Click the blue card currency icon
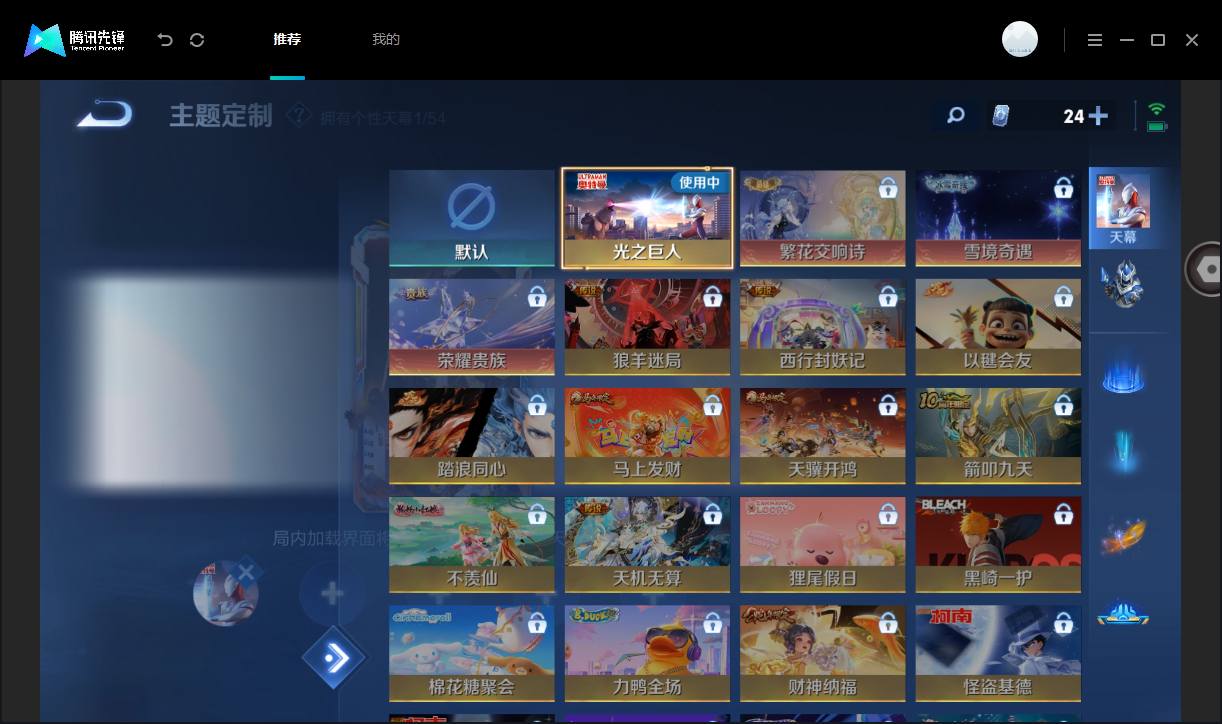1222x724 pixels. click(x=1000, y=116)
